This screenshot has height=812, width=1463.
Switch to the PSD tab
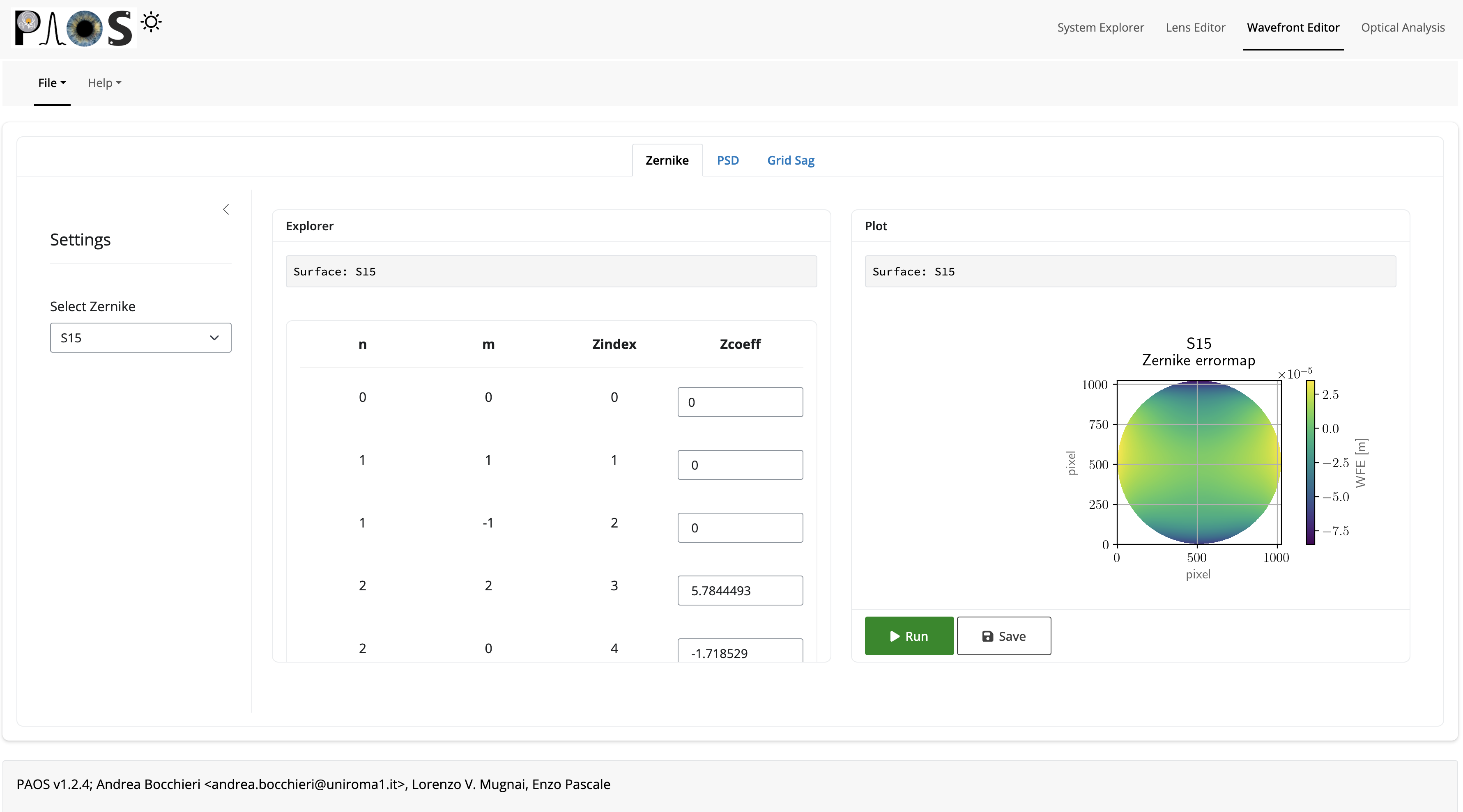(727, 160)
